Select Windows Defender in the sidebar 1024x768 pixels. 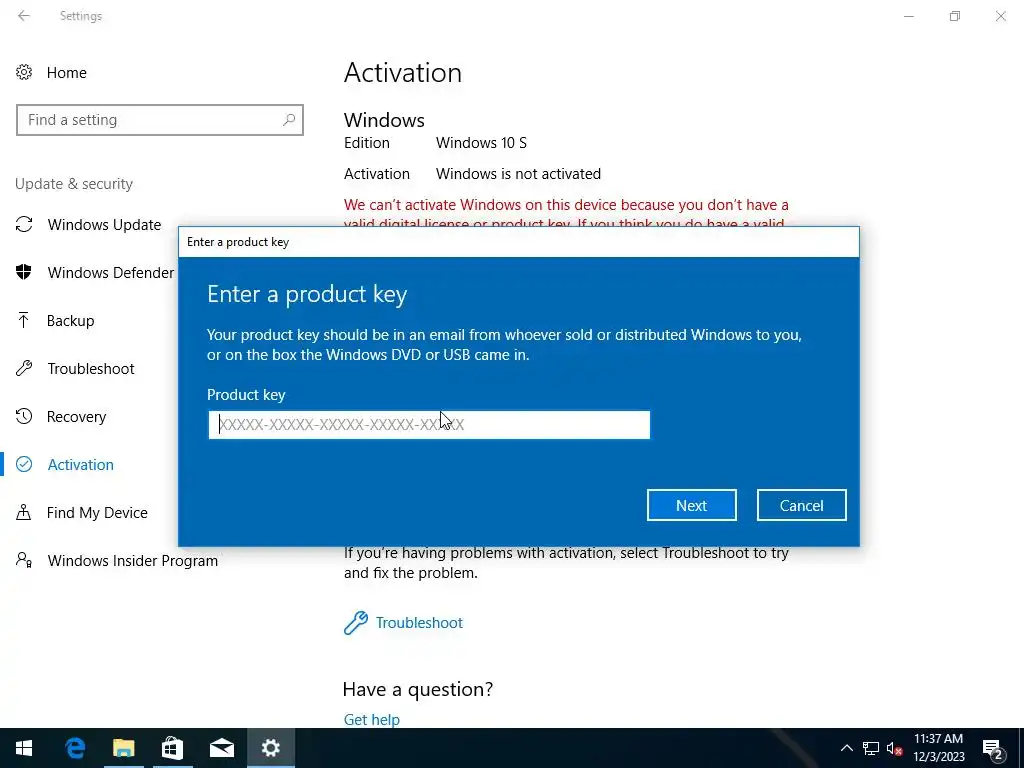tap(110, 272)
